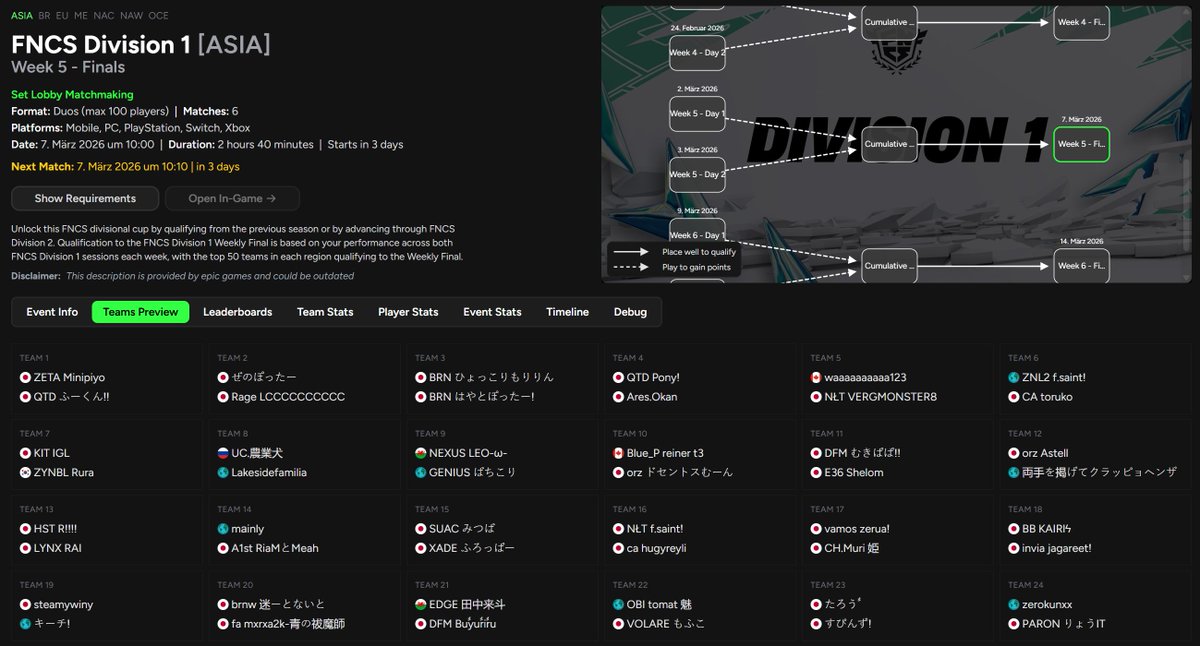1200x646 pixels.
Task: Select the Week 5 - Day 1 bracket node
Action: tap(697, 113)
